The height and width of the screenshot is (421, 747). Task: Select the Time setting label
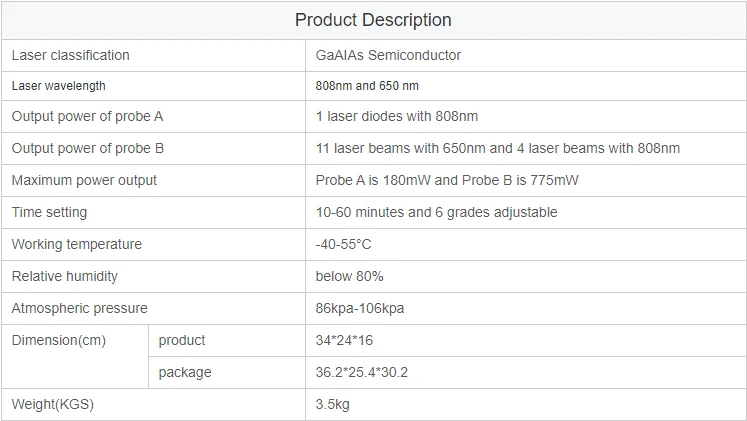[49, 212]
